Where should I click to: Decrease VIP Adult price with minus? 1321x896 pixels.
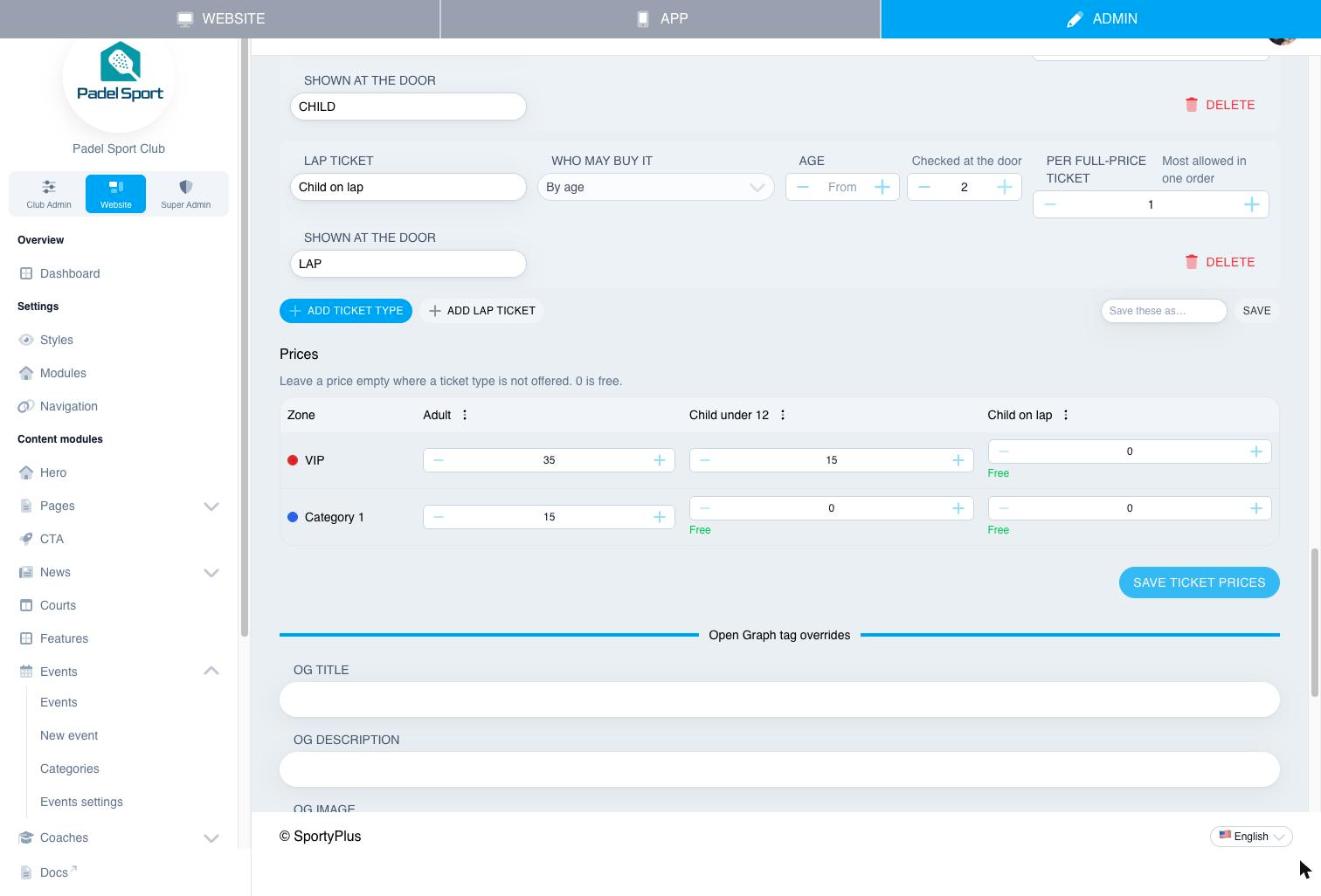tap(438, 460)
